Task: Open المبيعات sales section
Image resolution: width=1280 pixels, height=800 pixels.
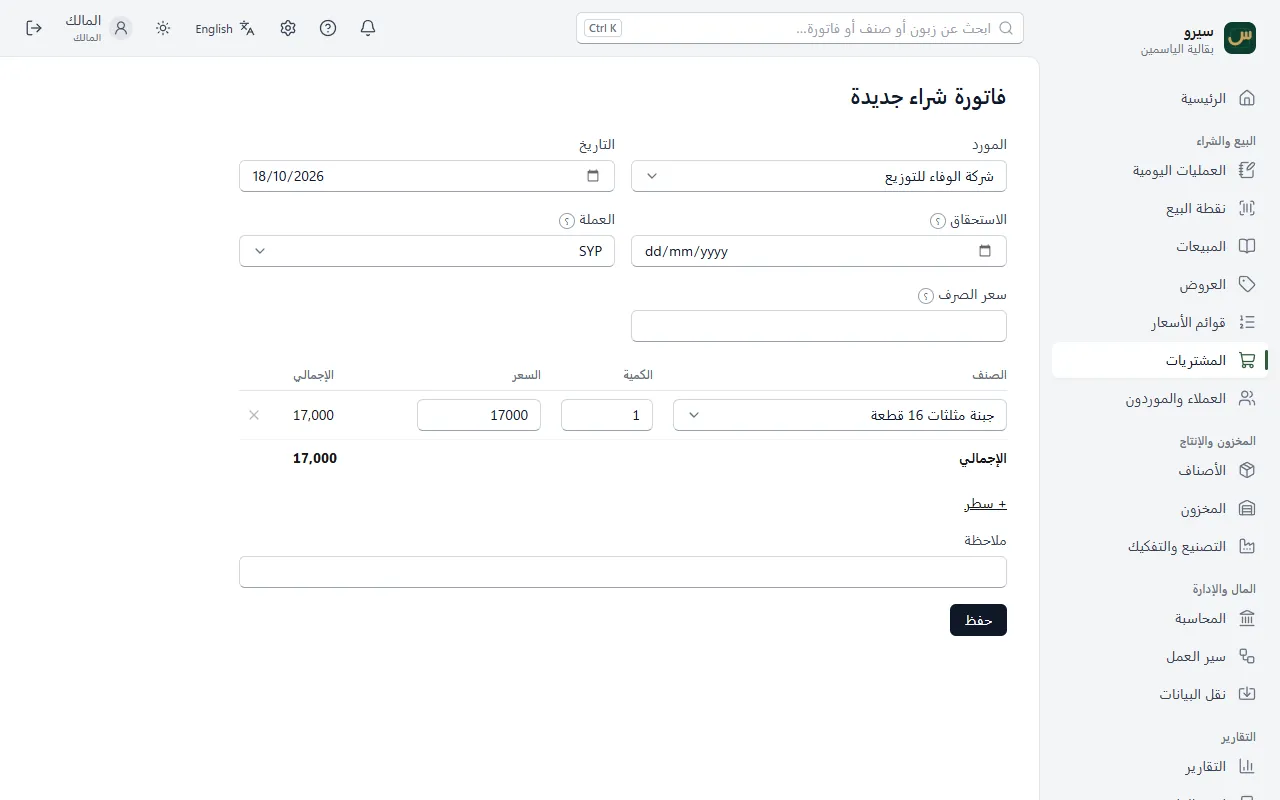Action: point(1160,246)
